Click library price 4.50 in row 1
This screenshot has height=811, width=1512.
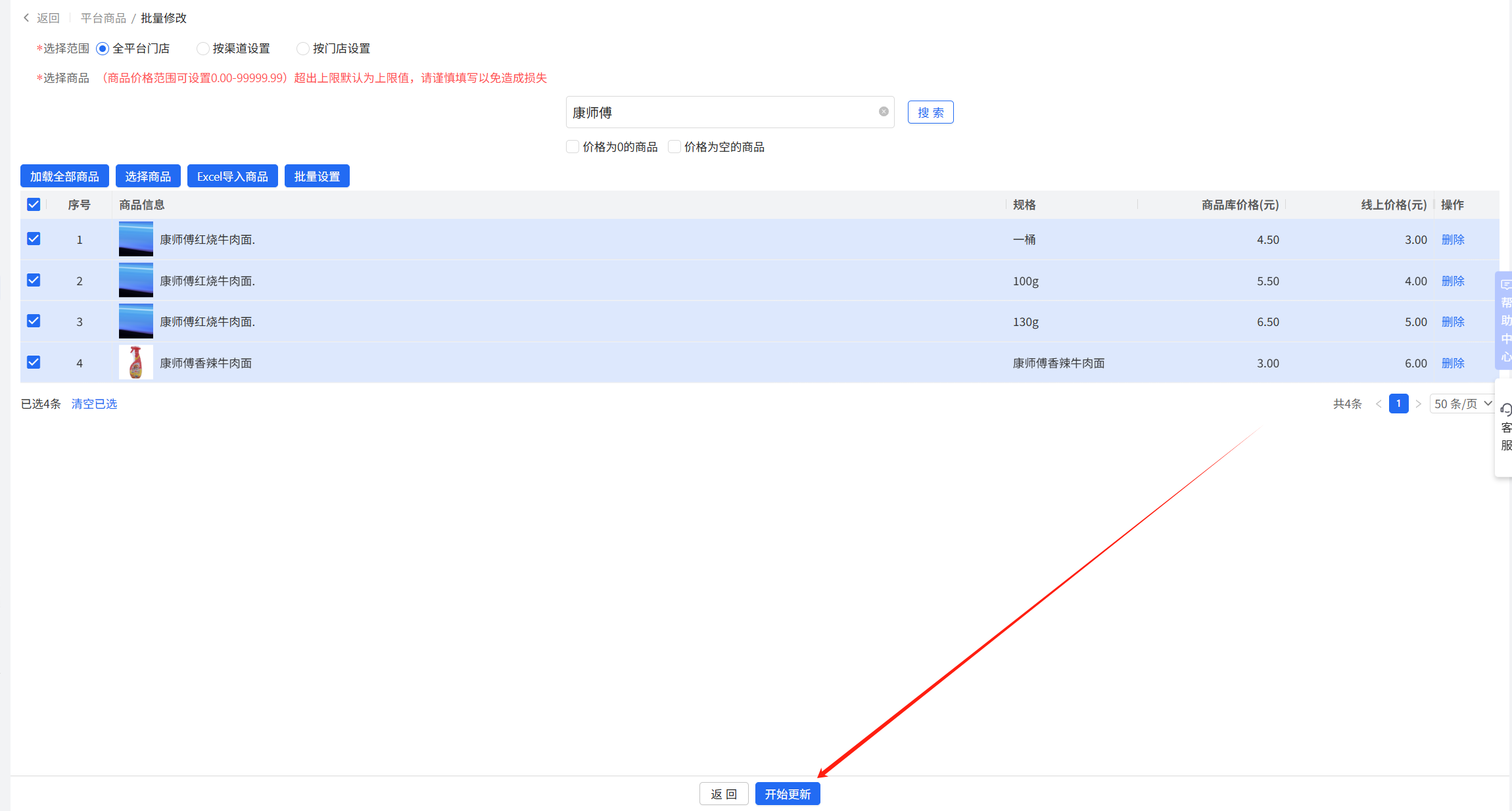pos(1268,239)
